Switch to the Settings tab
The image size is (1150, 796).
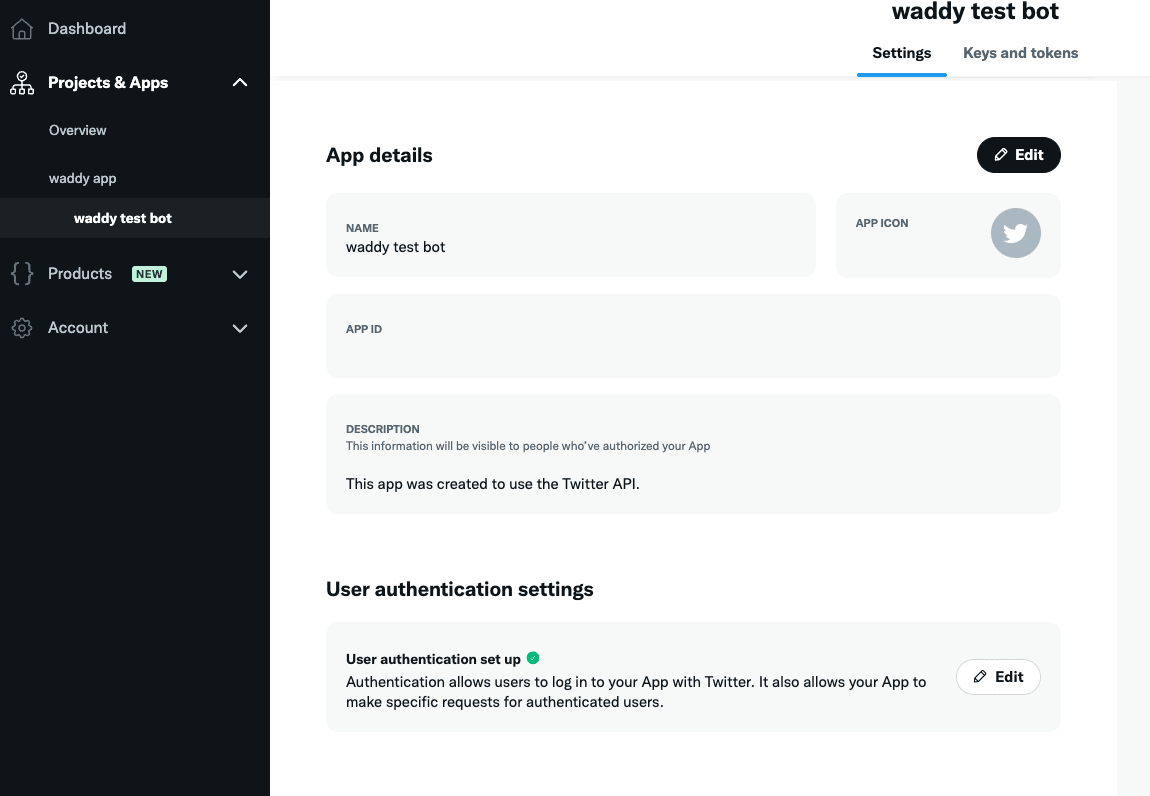click(901, 53)
